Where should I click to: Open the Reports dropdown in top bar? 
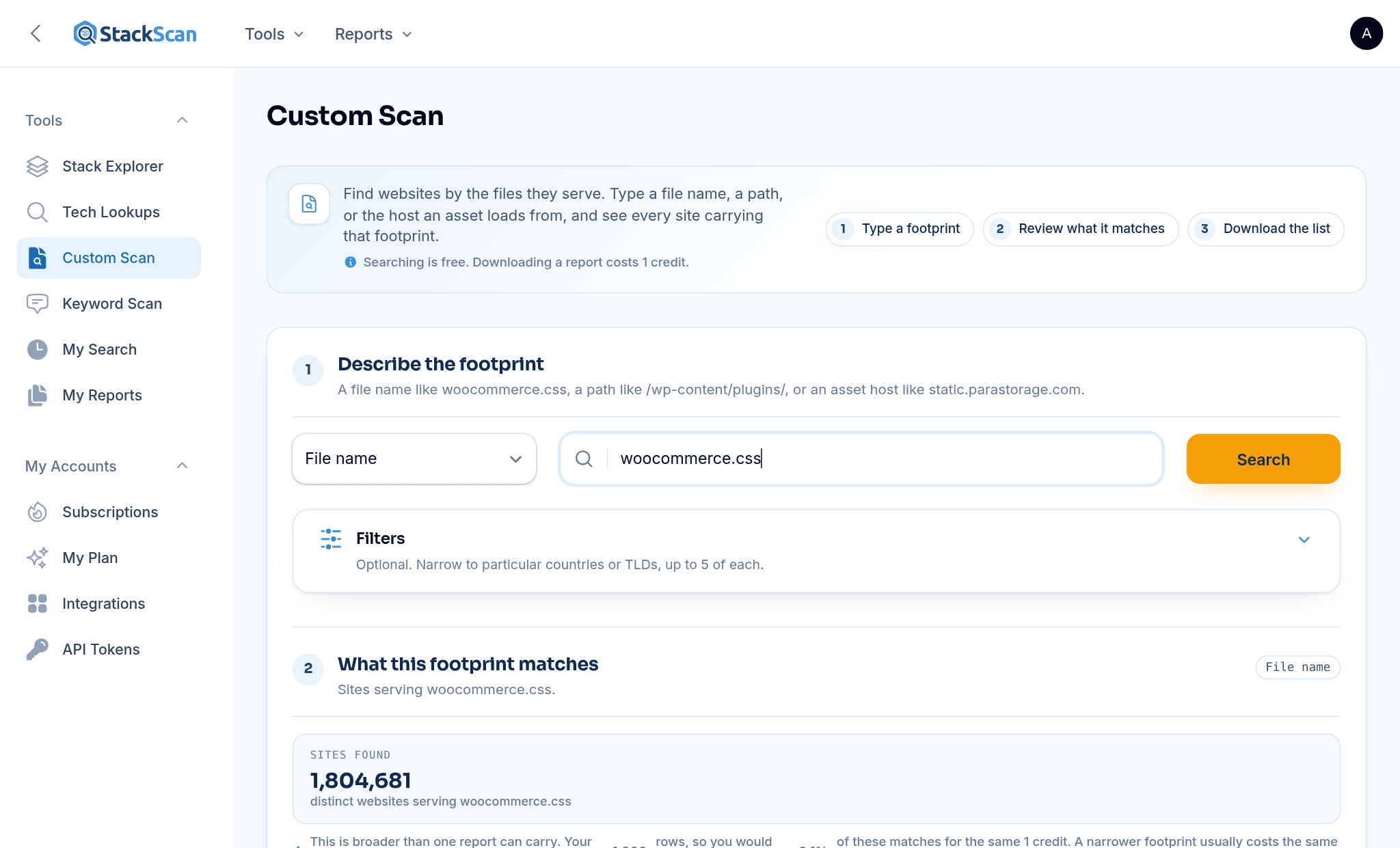point(373,34)
